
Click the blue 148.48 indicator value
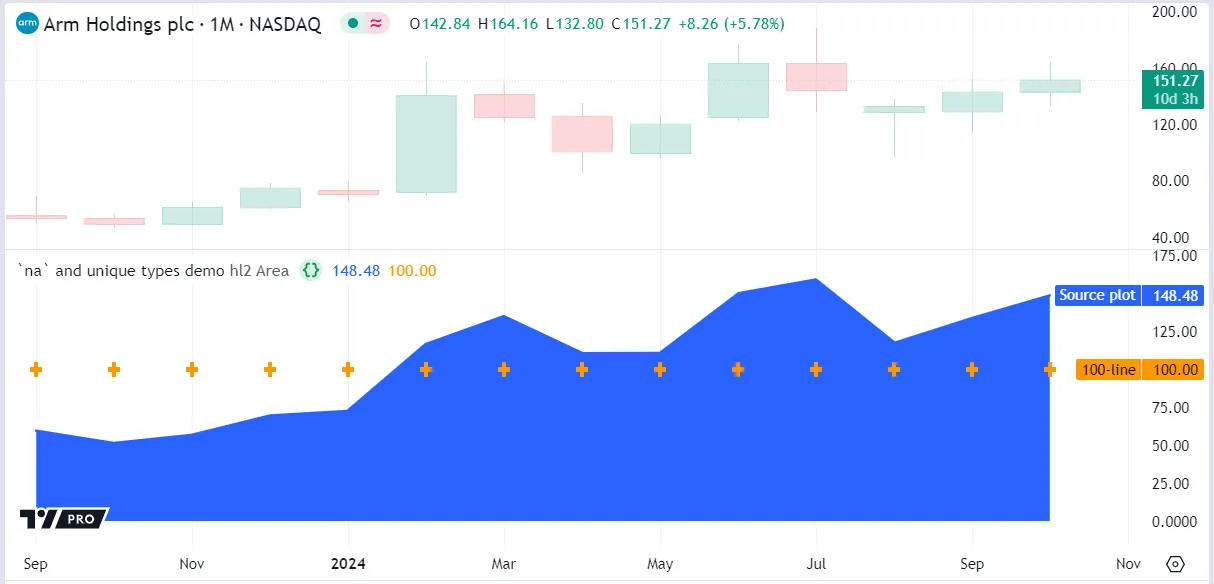coord(359,270)
